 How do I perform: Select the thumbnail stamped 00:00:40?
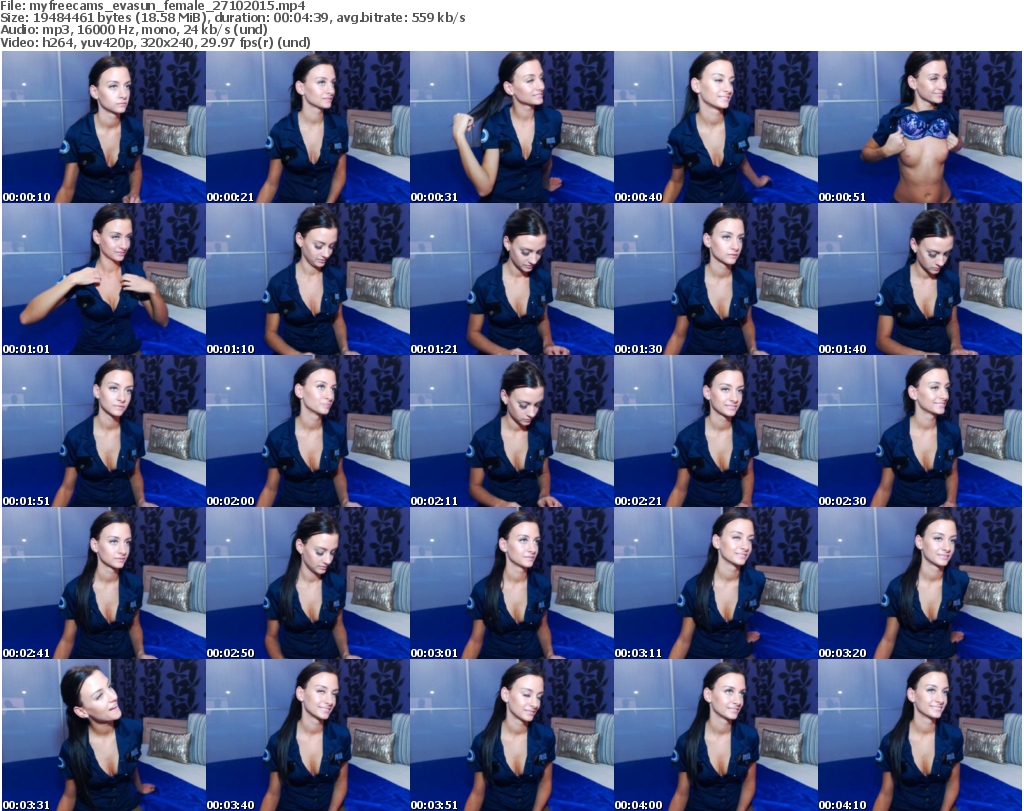tap(716, 127)
